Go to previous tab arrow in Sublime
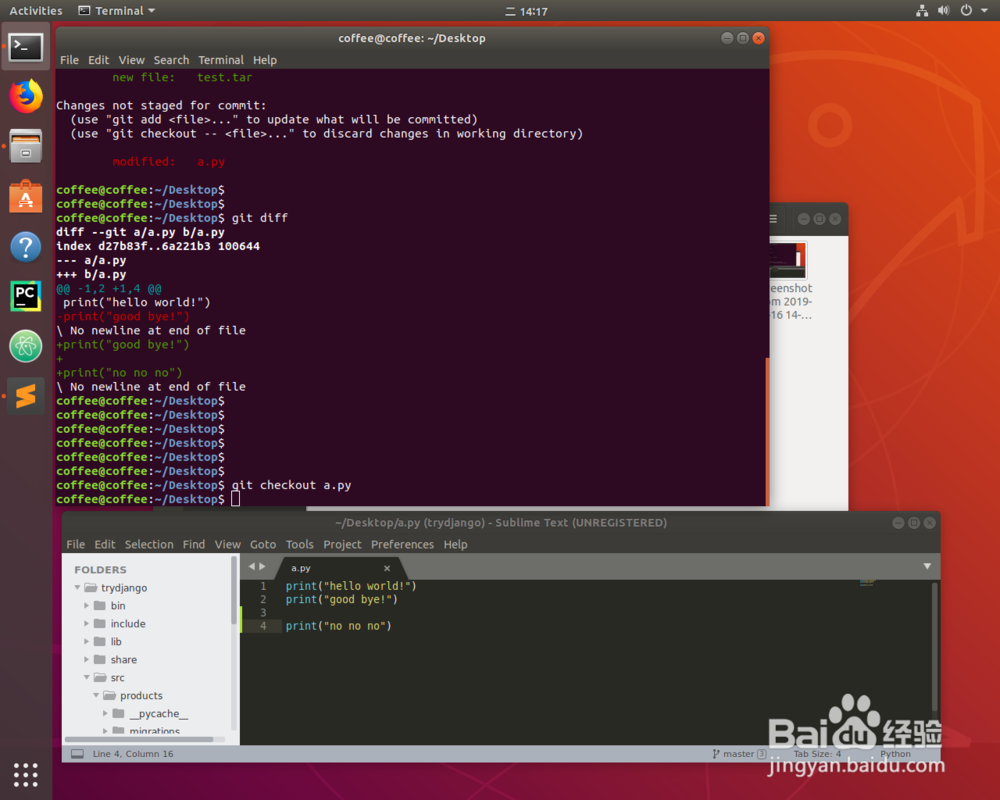Screen dimensions: 1000x800 (x=251, y=566)
